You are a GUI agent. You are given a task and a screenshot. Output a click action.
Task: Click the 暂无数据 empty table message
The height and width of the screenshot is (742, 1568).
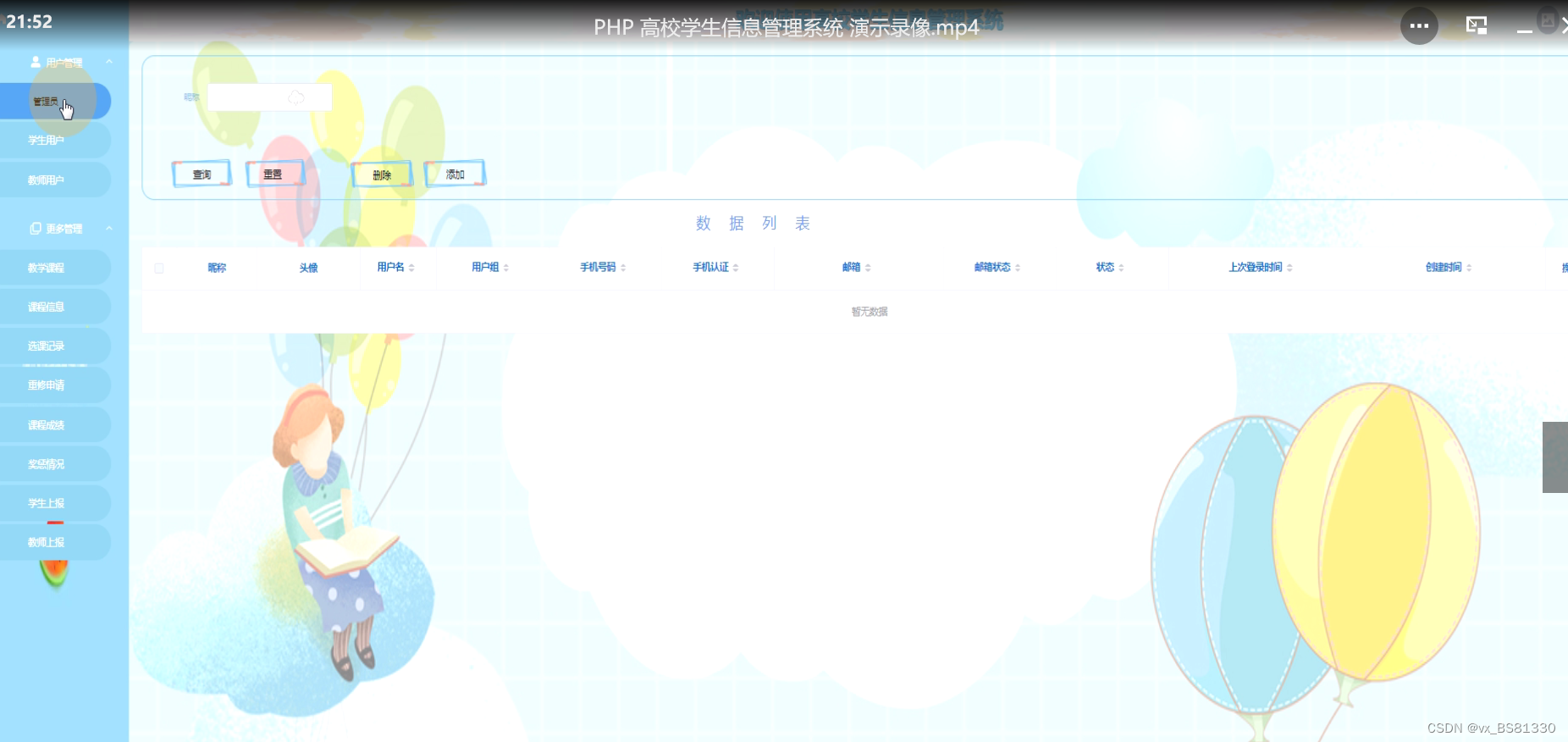(x=870, y=312)
